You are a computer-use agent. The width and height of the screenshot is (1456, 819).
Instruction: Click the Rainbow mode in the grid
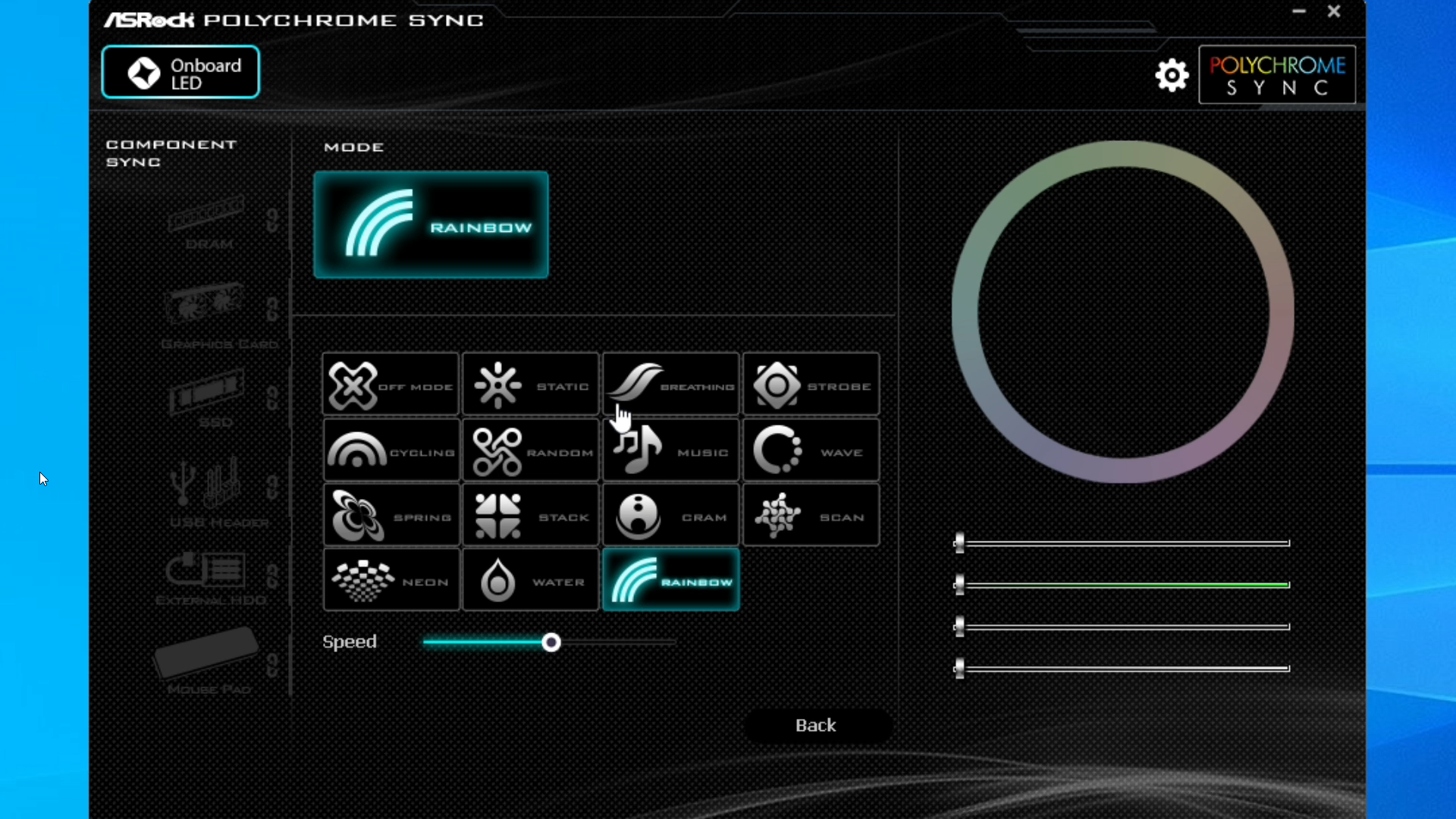[671, 580]
